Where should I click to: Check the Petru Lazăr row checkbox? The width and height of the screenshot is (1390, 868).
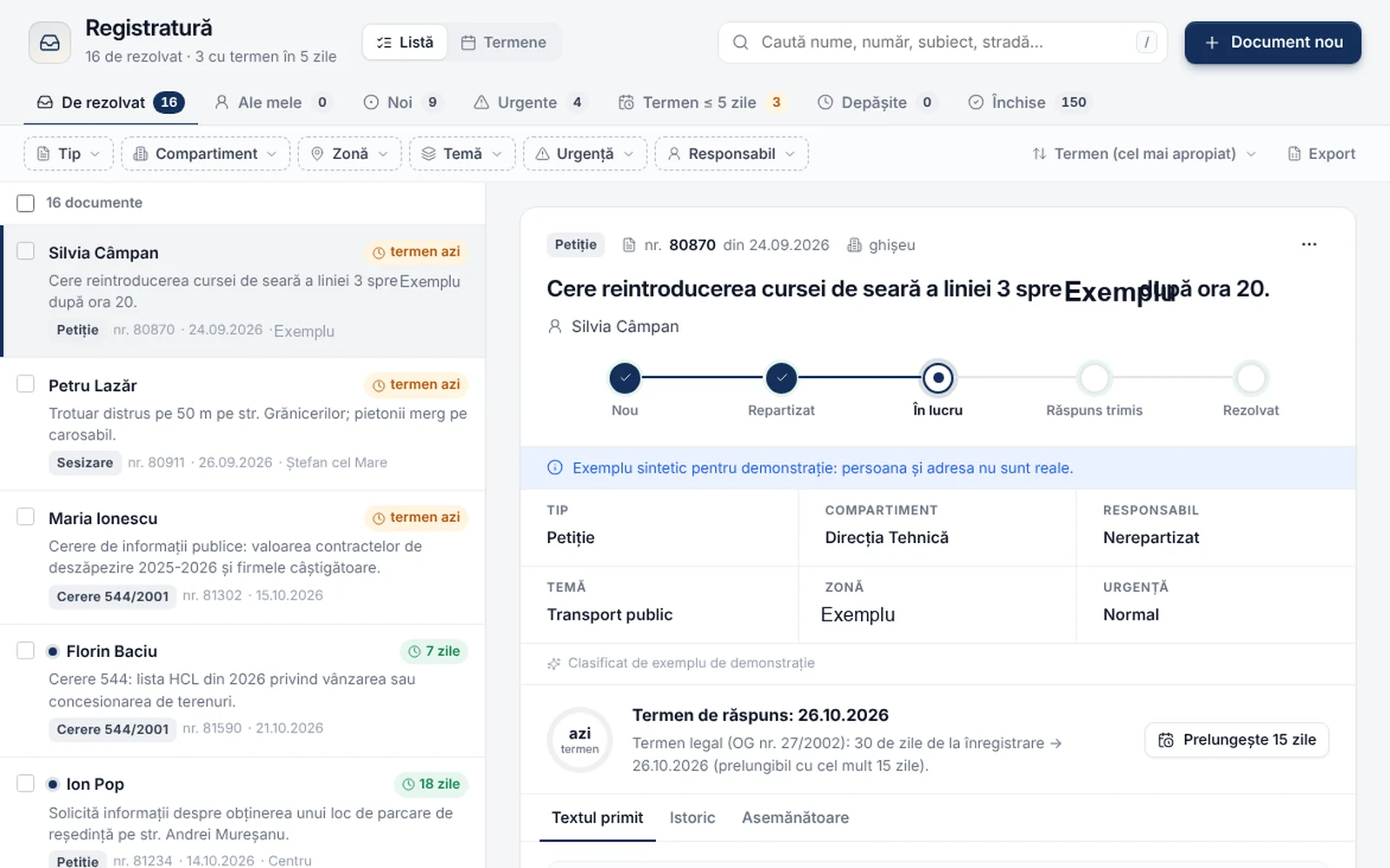pos(26,384)
